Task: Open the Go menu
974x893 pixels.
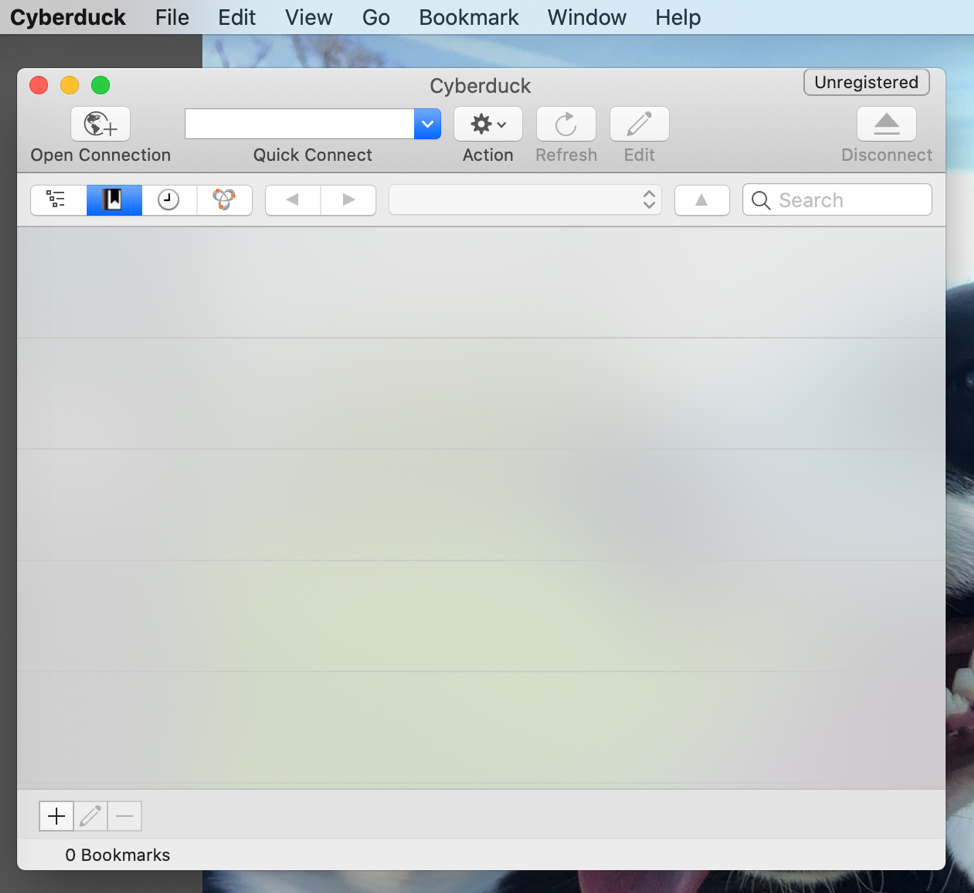Action: [376, 17]
